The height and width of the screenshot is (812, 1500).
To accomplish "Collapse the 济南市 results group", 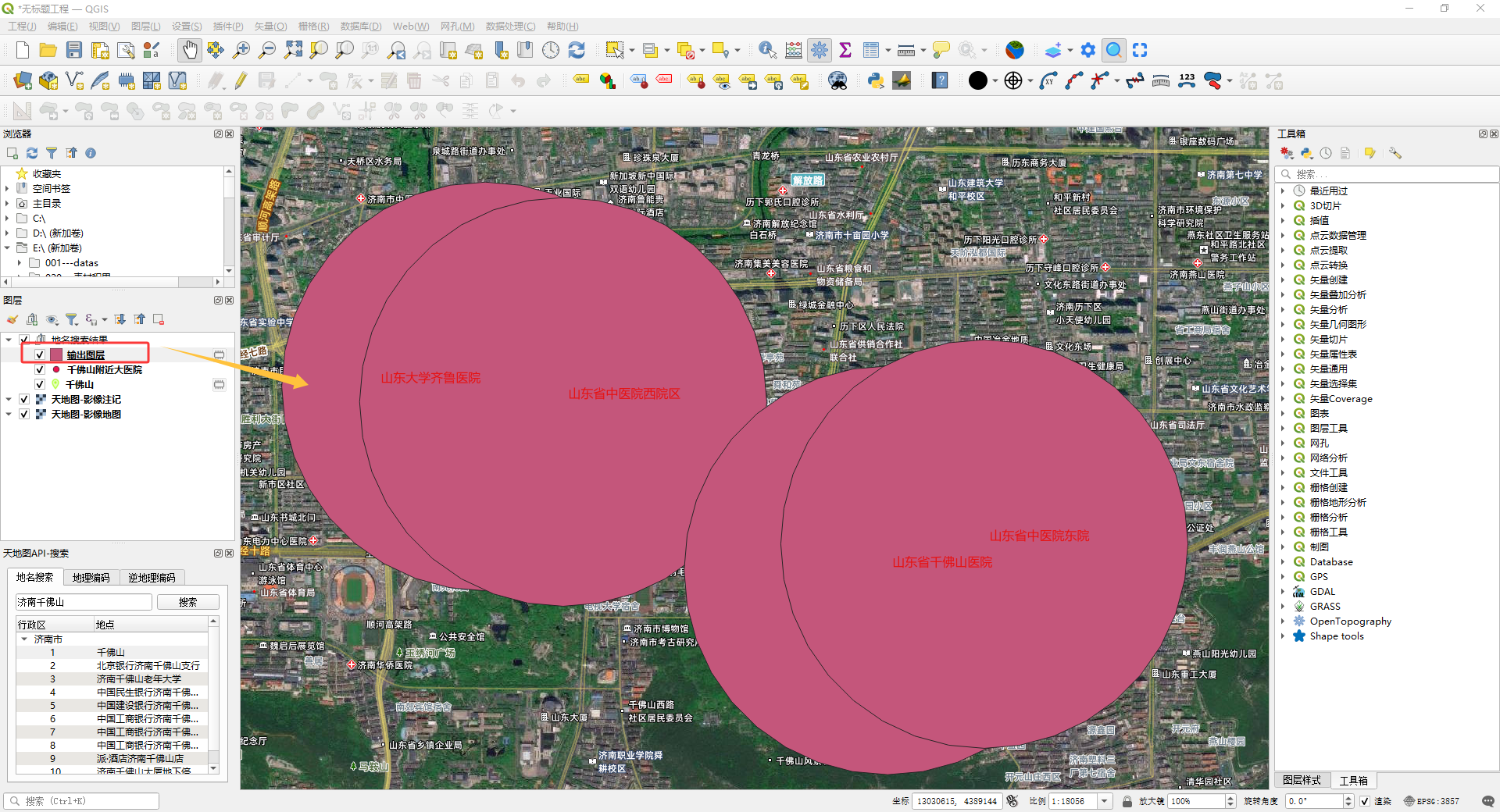I will pyautogui.click(x=24, y=639).
